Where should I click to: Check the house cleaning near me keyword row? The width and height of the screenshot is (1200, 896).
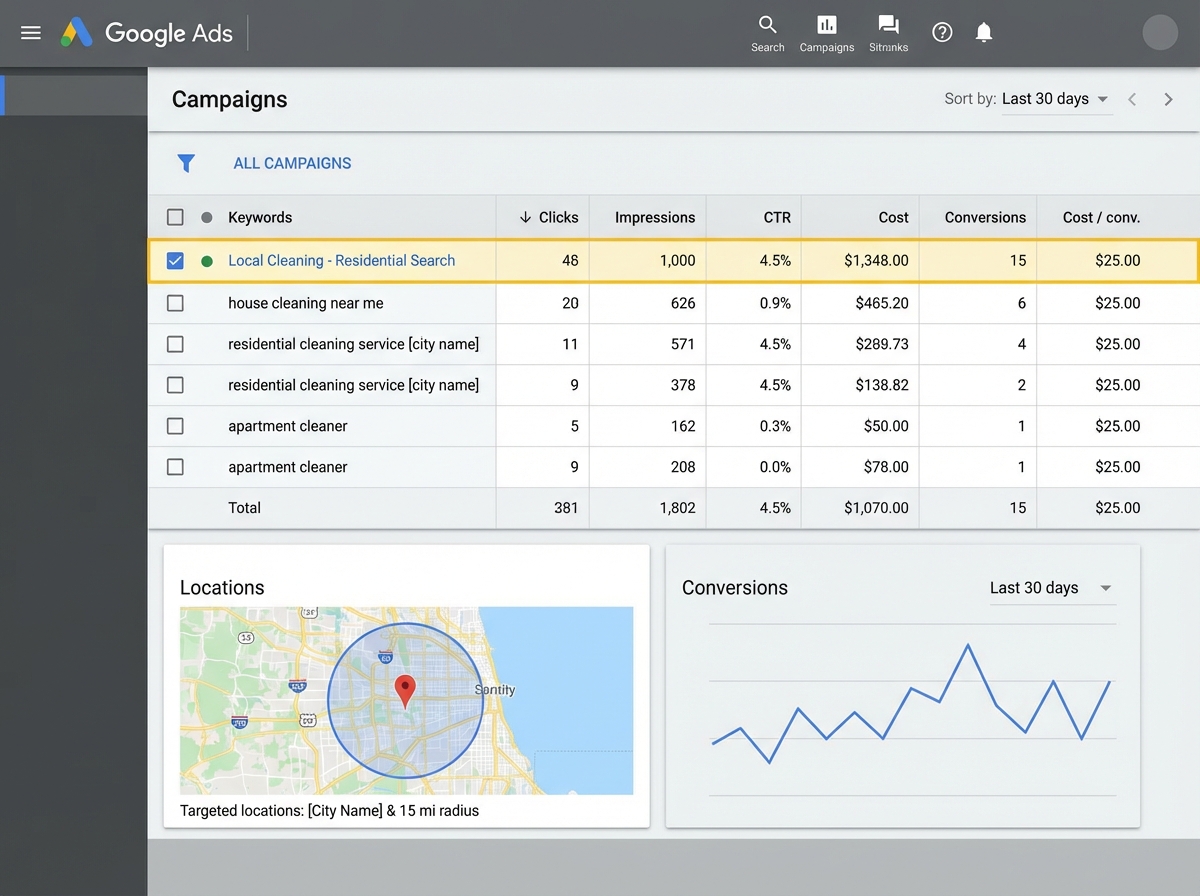175,302
